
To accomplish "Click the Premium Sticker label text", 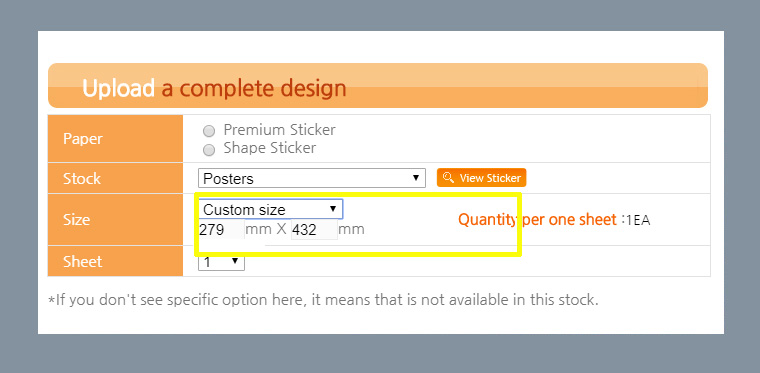I will (x=279, y=130).
